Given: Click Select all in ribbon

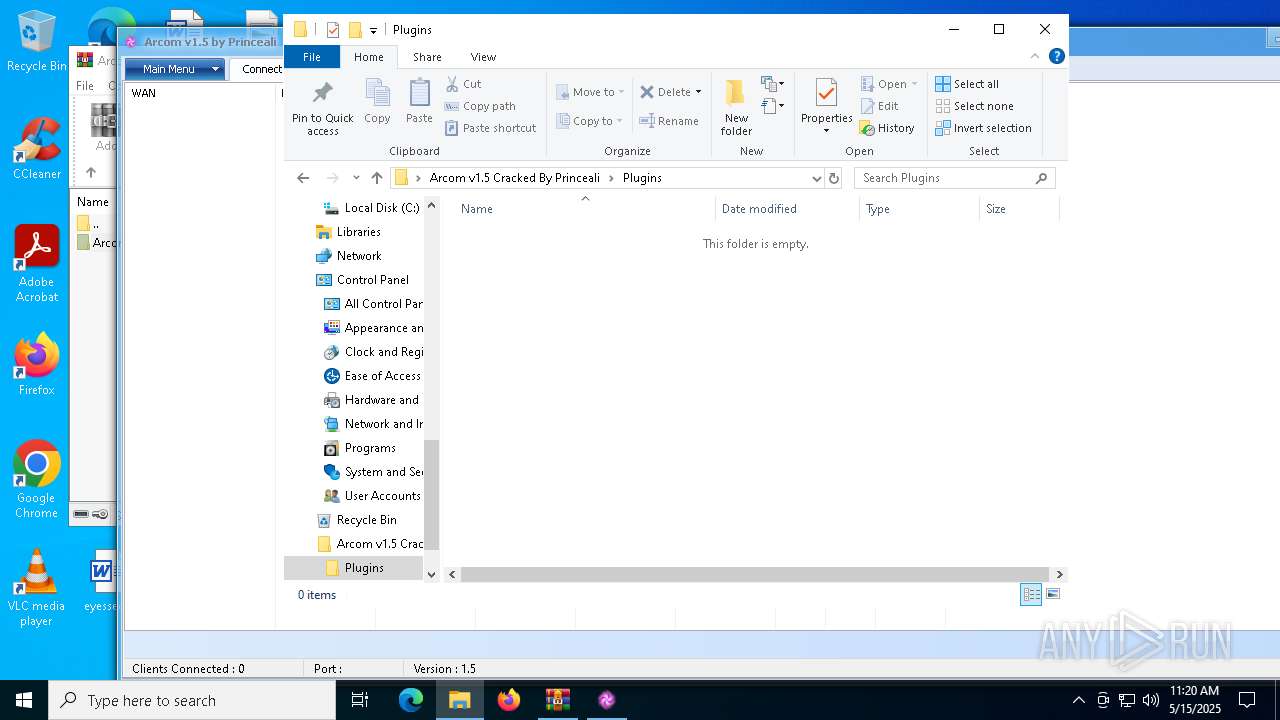Looking at the screenshot, I should pos(967,84).
